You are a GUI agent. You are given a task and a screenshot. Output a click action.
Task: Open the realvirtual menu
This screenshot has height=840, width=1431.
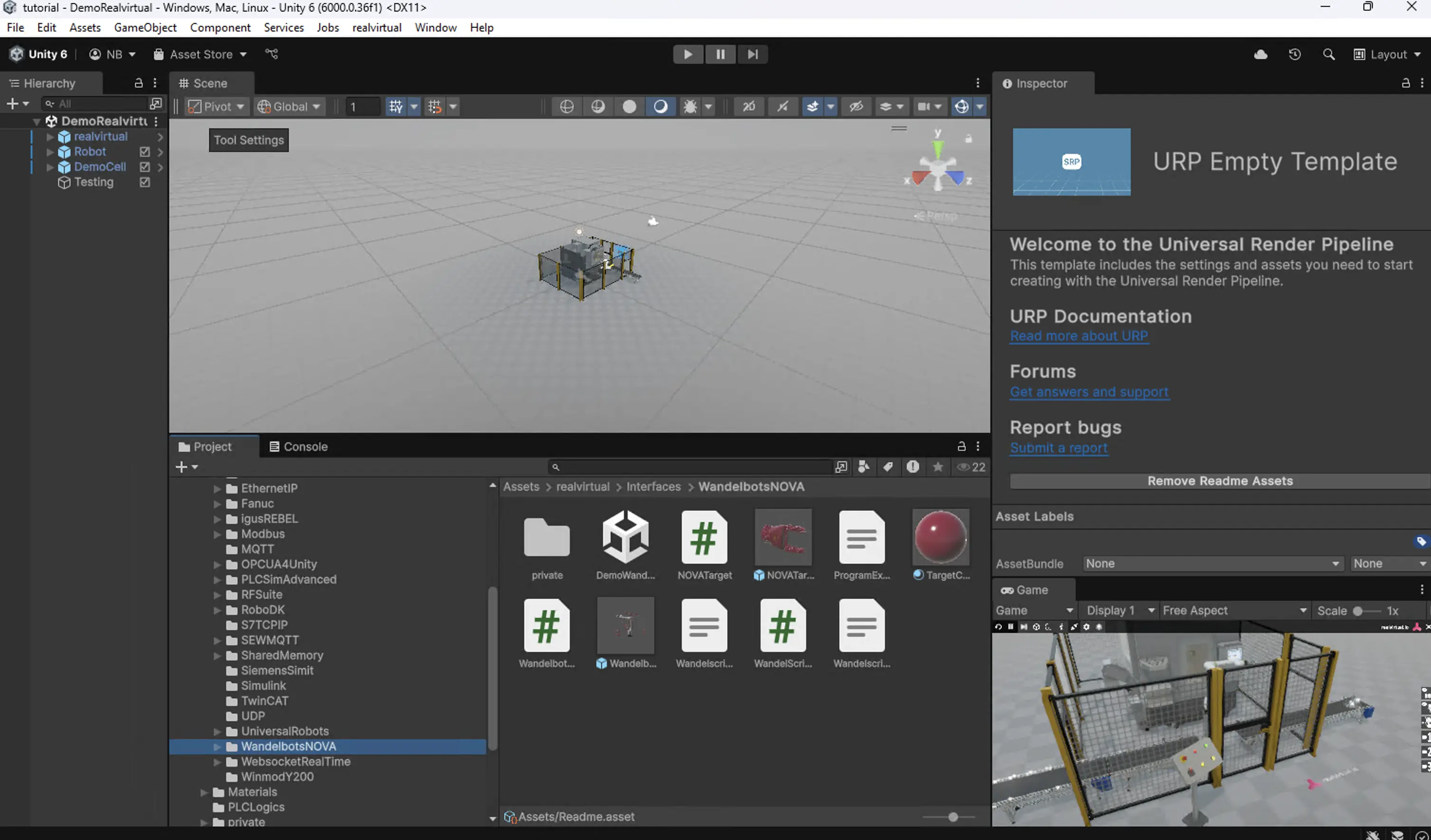[x=377, y=27]
